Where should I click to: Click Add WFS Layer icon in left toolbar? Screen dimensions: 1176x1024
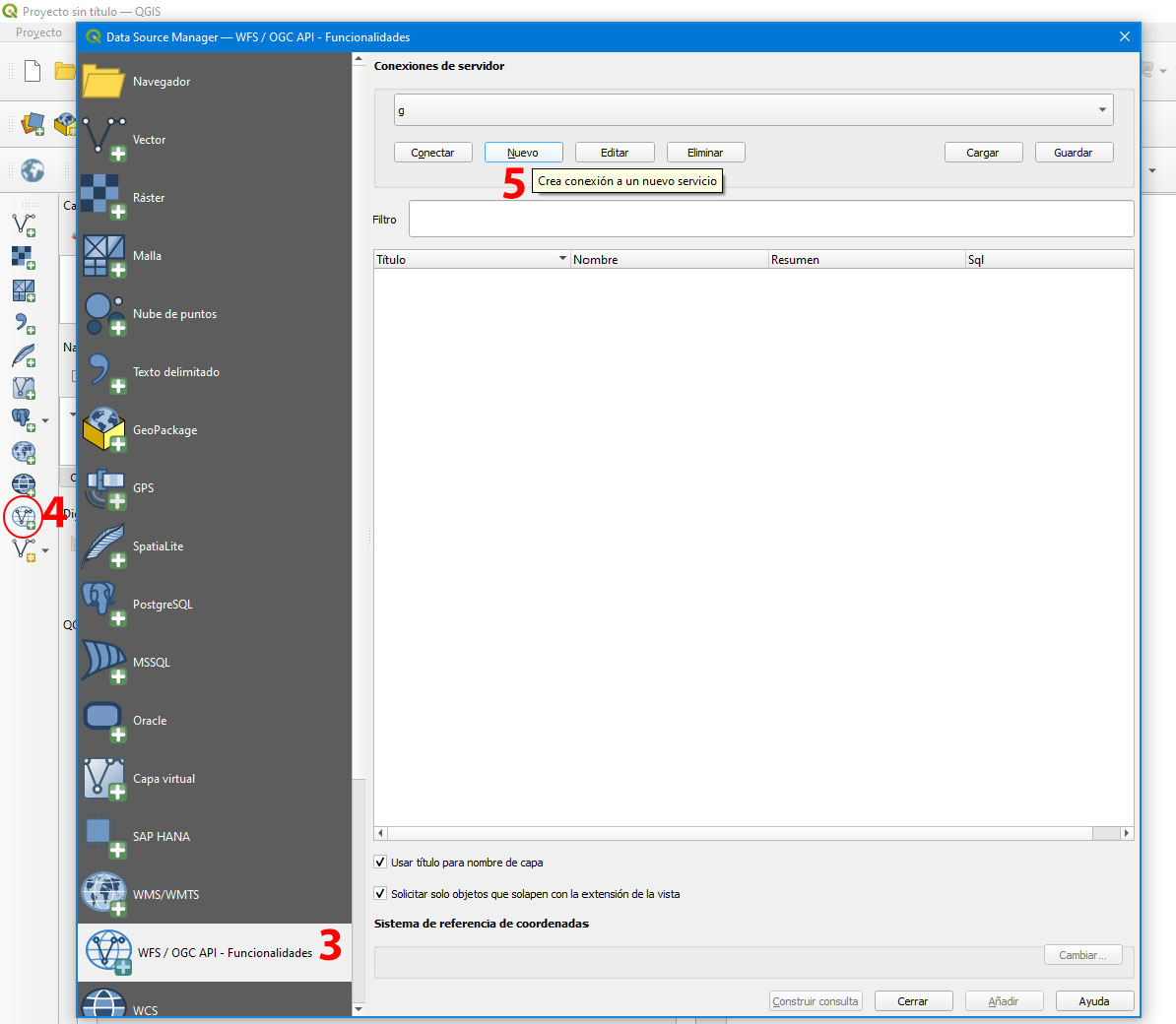pyautogui.click(x=24, y=517)
